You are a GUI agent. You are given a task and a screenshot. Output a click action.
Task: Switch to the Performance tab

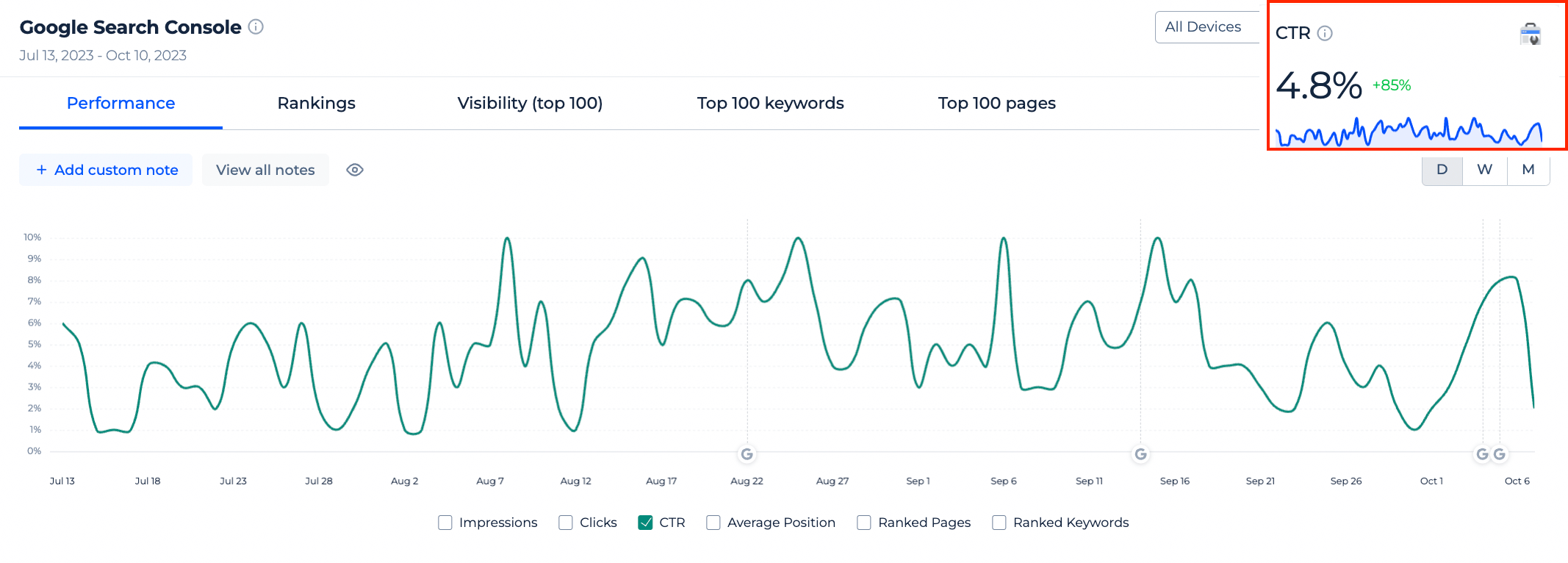[121, 103]
